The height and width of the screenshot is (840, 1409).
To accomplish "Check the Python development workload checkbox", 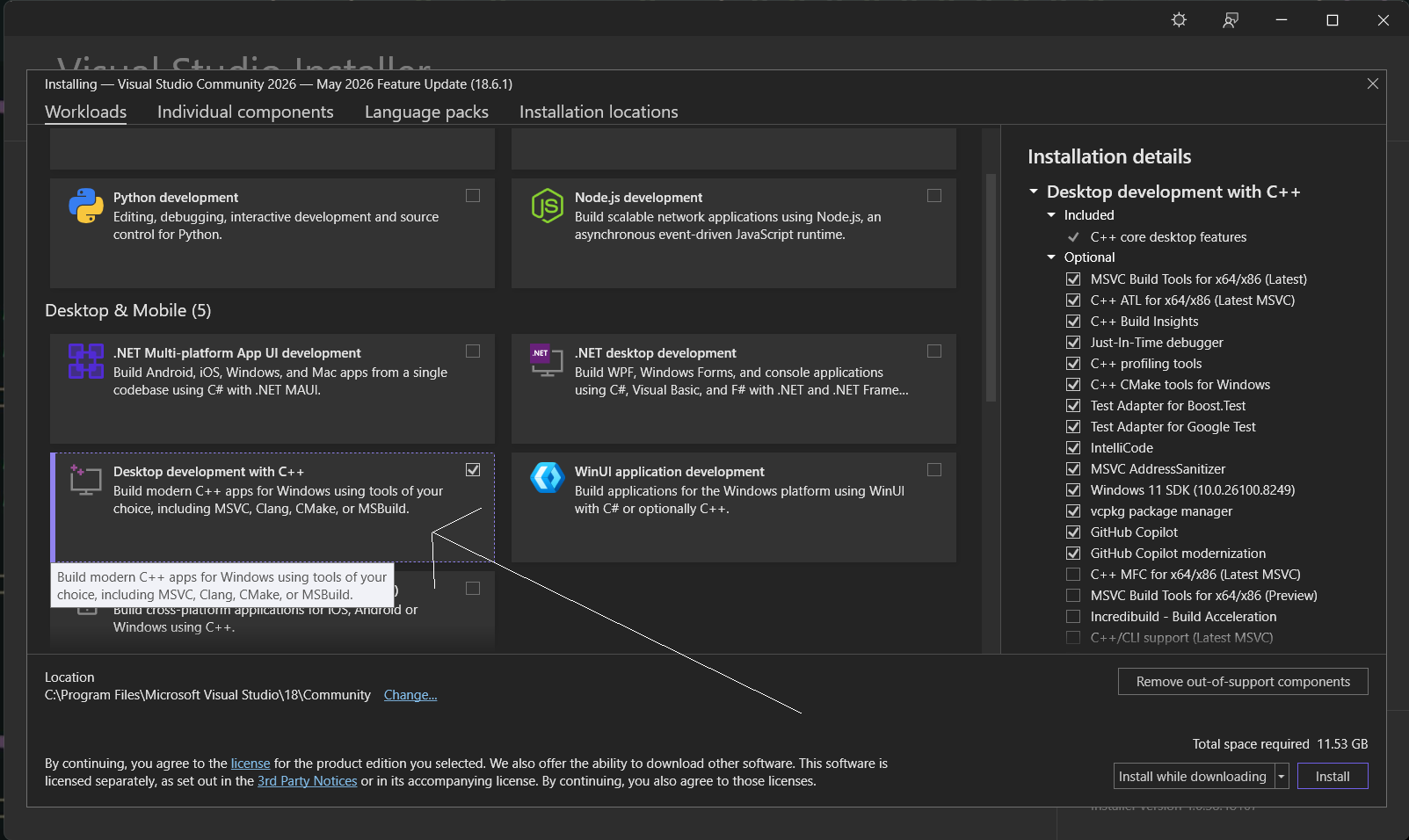I will click(x=473, y=196).
